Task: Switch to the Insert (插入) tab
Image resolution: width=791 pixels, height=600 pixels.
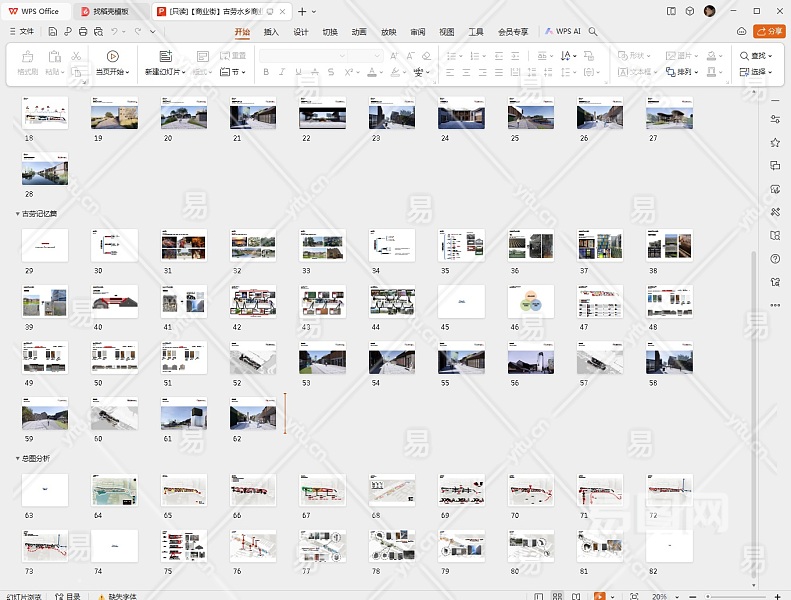Action: coord(271,31)
